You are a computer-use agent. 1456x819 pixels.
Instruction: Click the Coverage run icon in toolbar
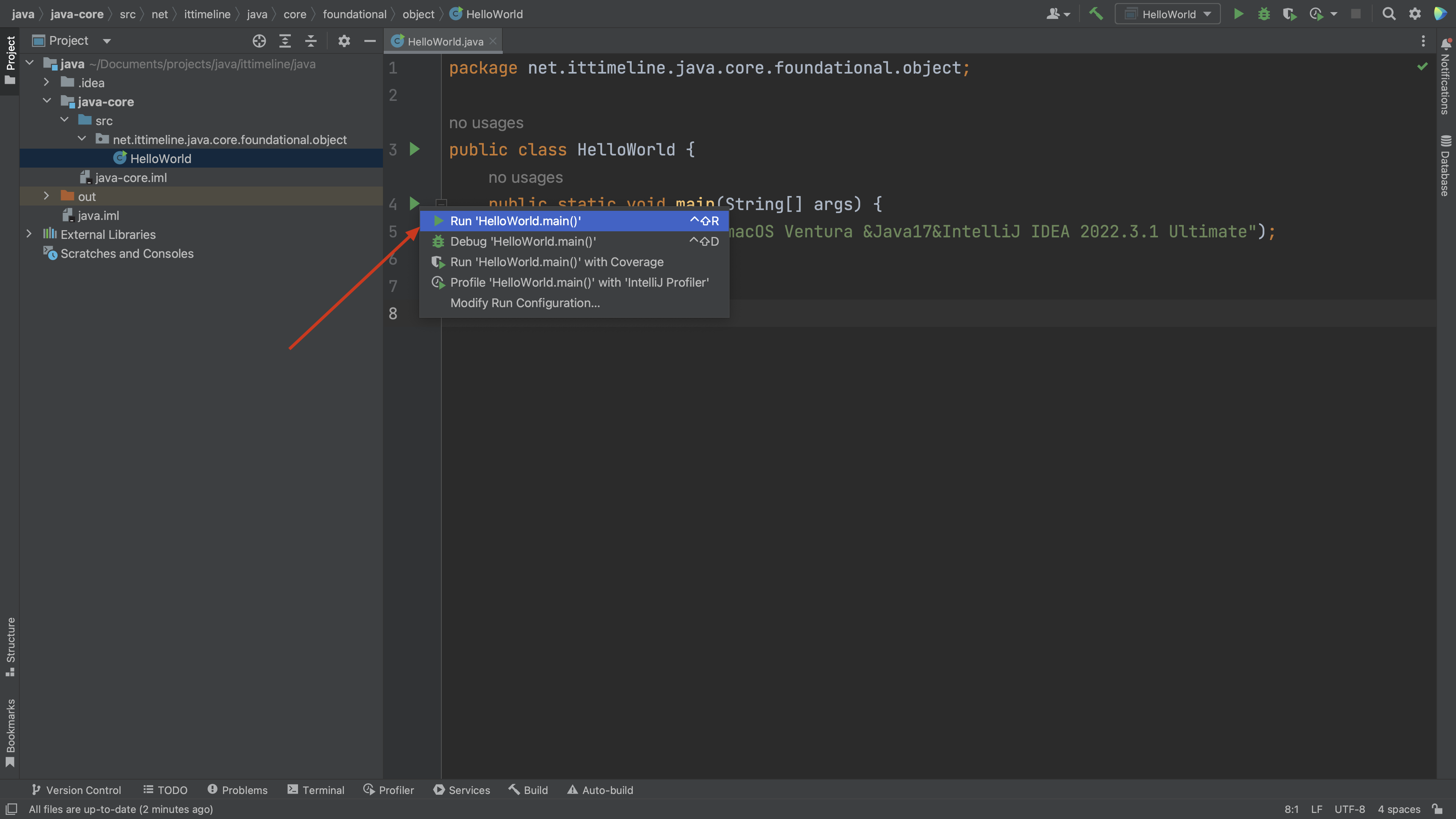click(1289, 14)
